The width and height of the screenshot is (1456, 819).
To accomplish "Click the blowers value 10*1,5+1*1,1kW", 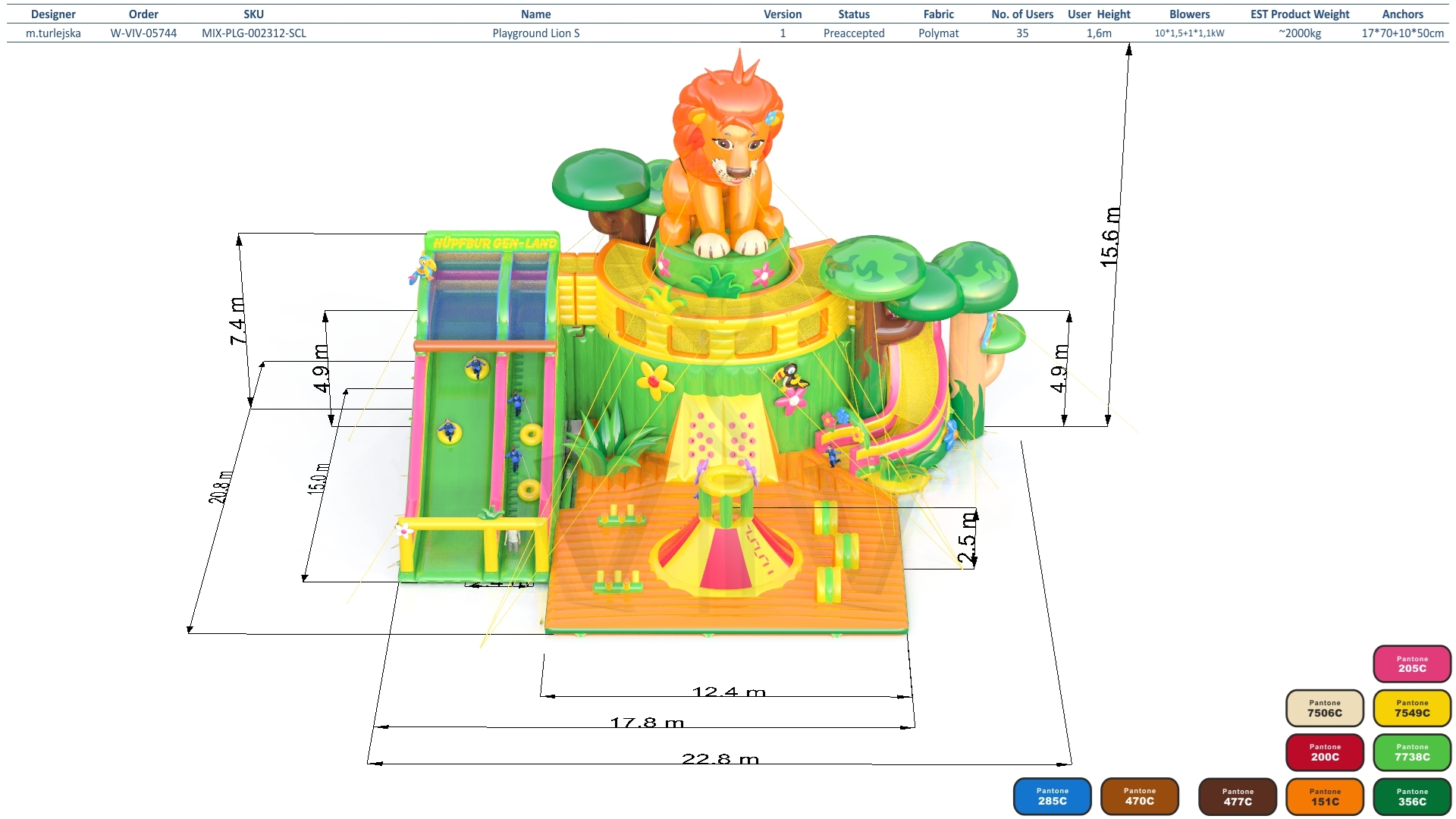I will click(1190, 33).
